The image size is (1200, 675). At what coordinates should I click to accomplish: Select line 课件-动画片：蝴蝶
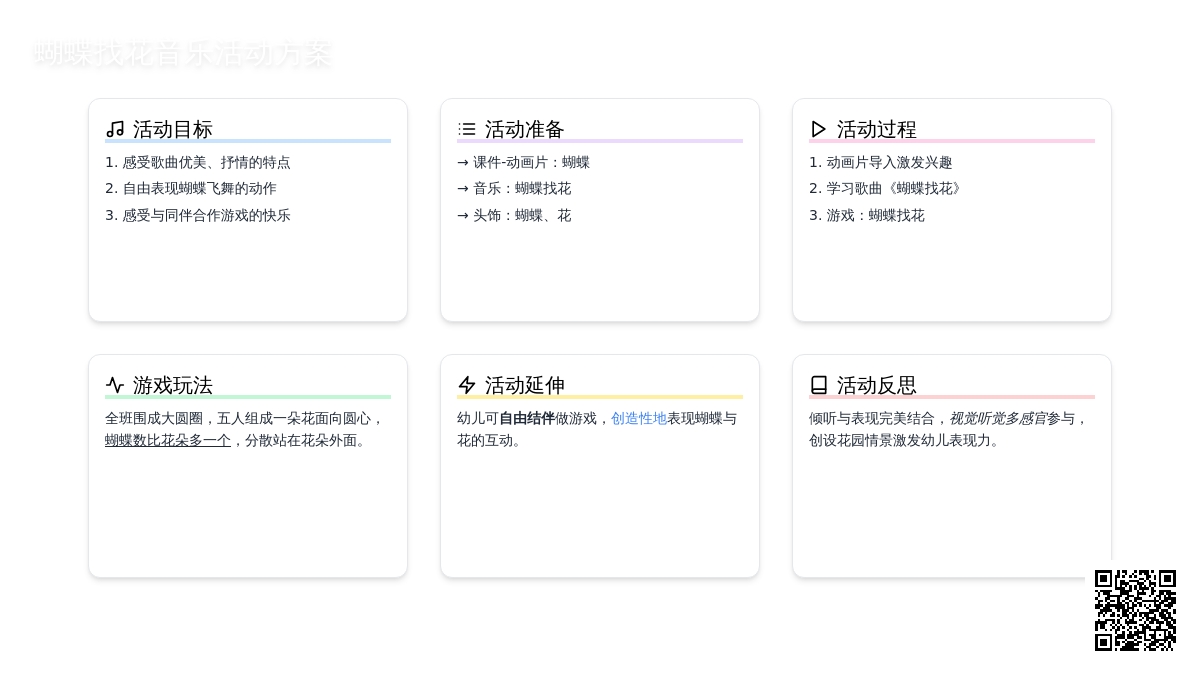point(524,162)
